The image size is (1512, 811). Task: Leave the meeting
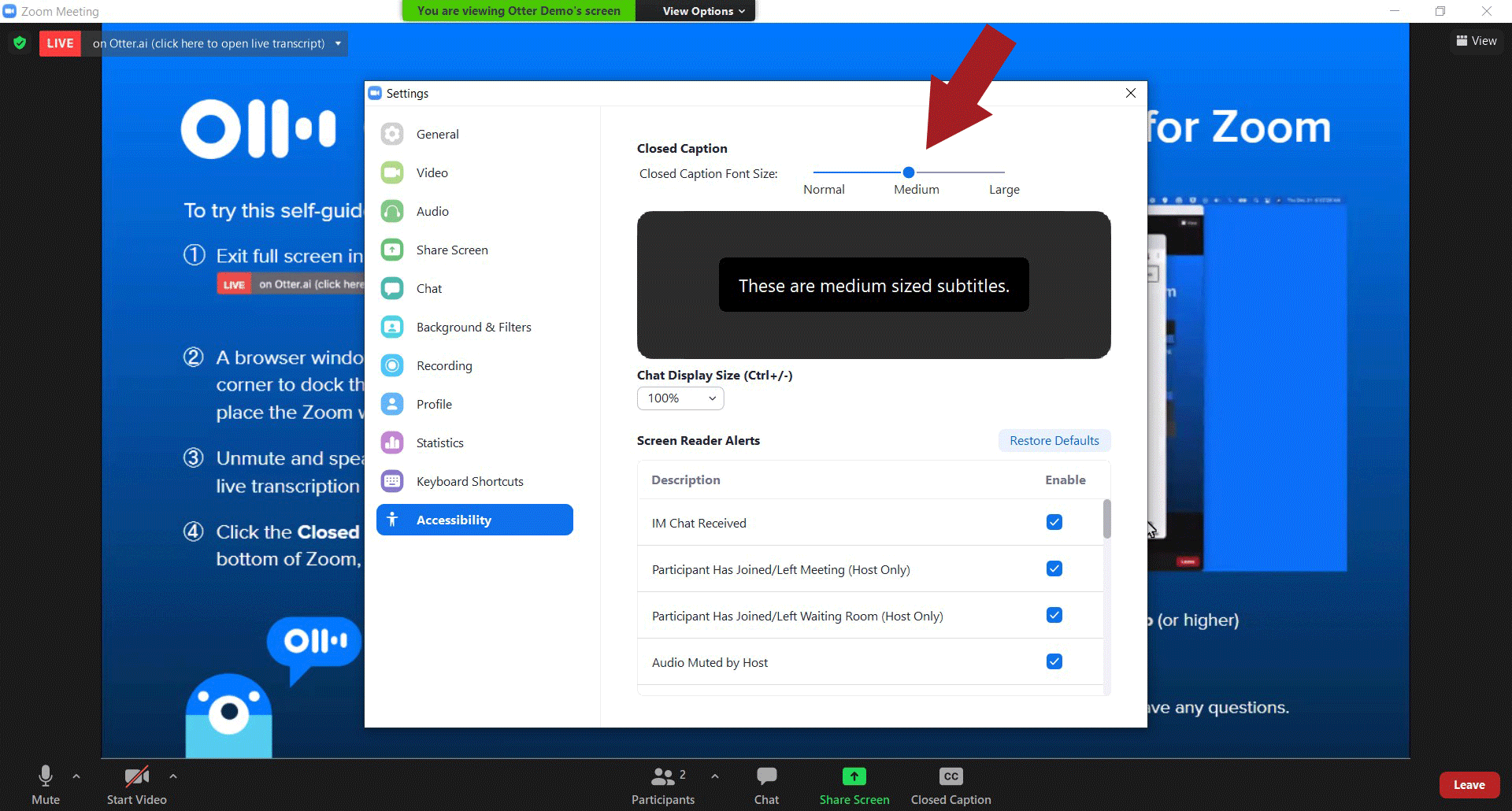click(x=1469, y=785)
